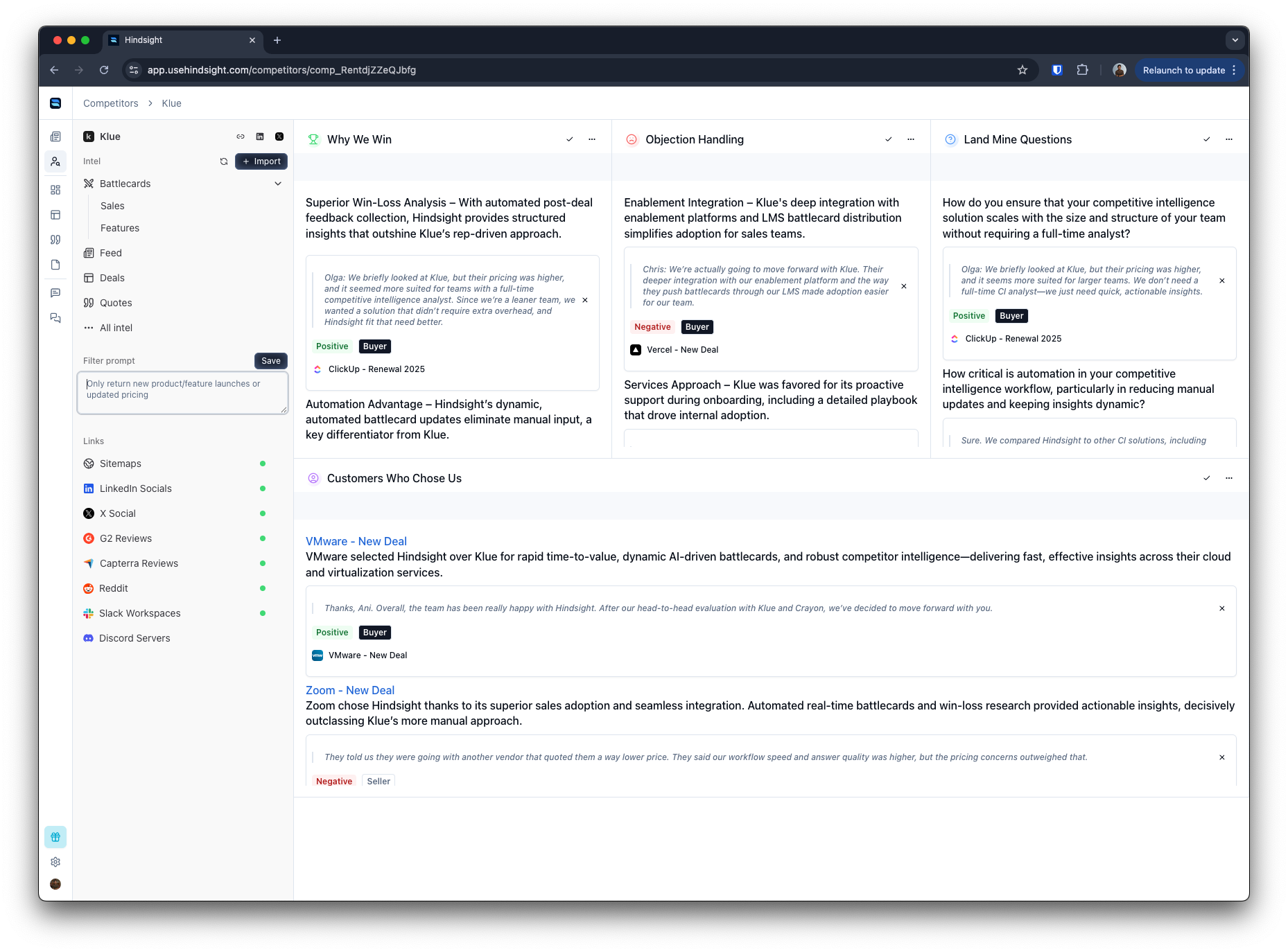Go to Competitors breadcrumb

(111, 103)
